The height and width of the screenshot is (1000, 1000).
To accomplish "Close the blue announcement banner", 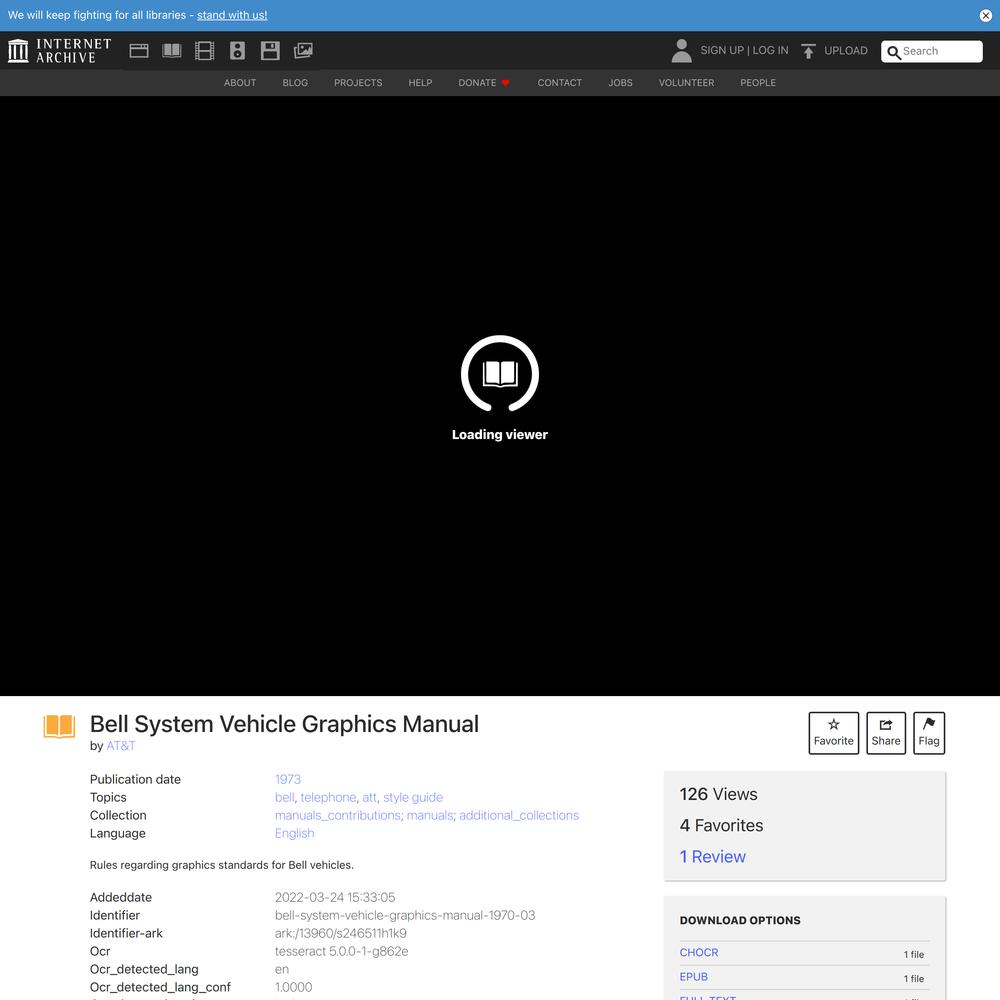I will coord(985,15).
